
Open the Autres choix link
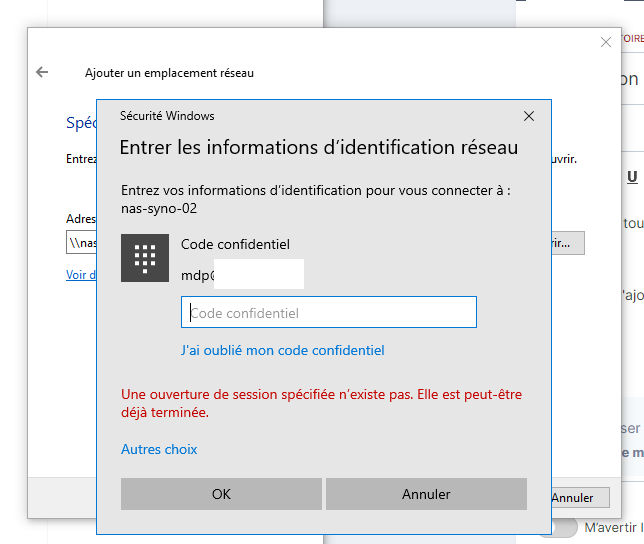click(159, 449)
